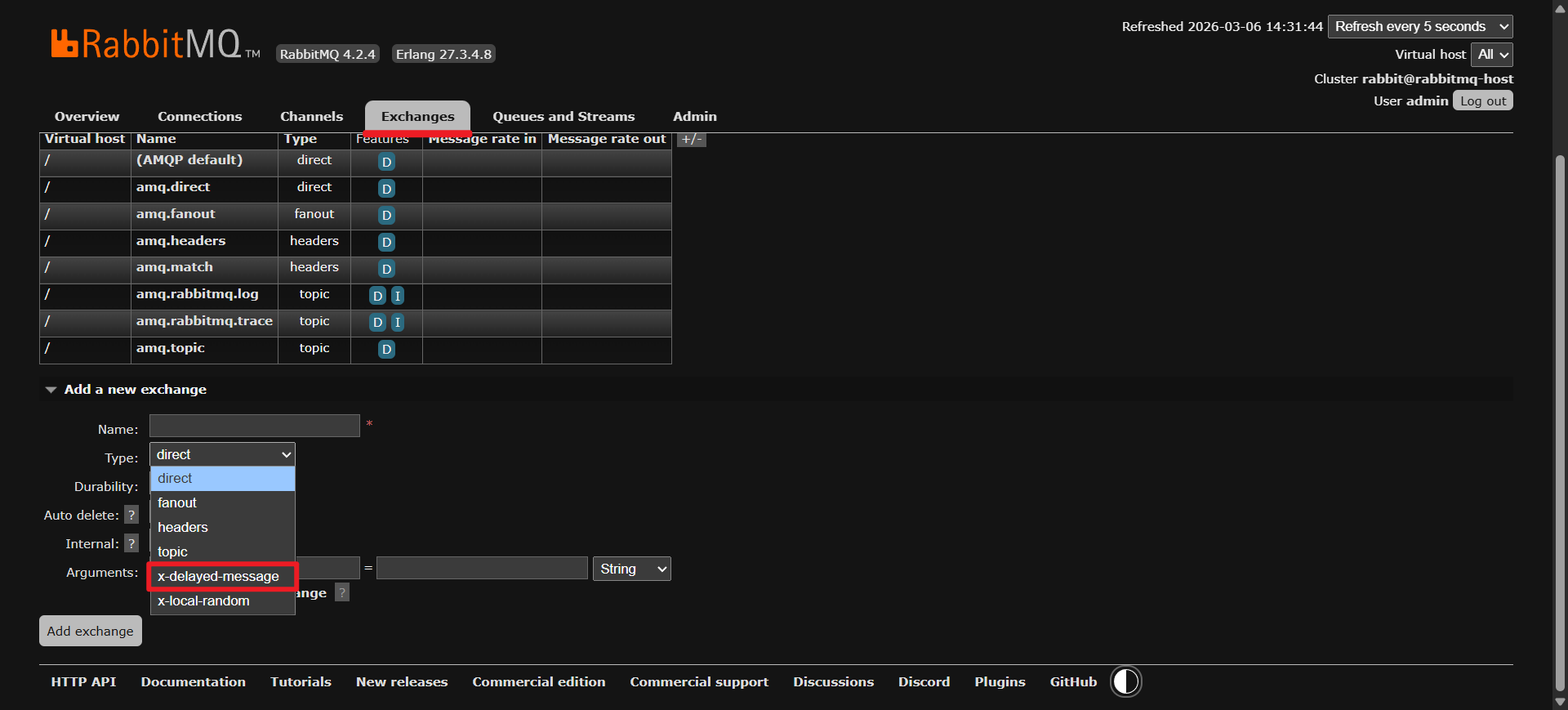Click the help icon next to Auto delete
The width and height of the screenshot is (1568, 710).
pyautogui.click(x=131, y=515)
